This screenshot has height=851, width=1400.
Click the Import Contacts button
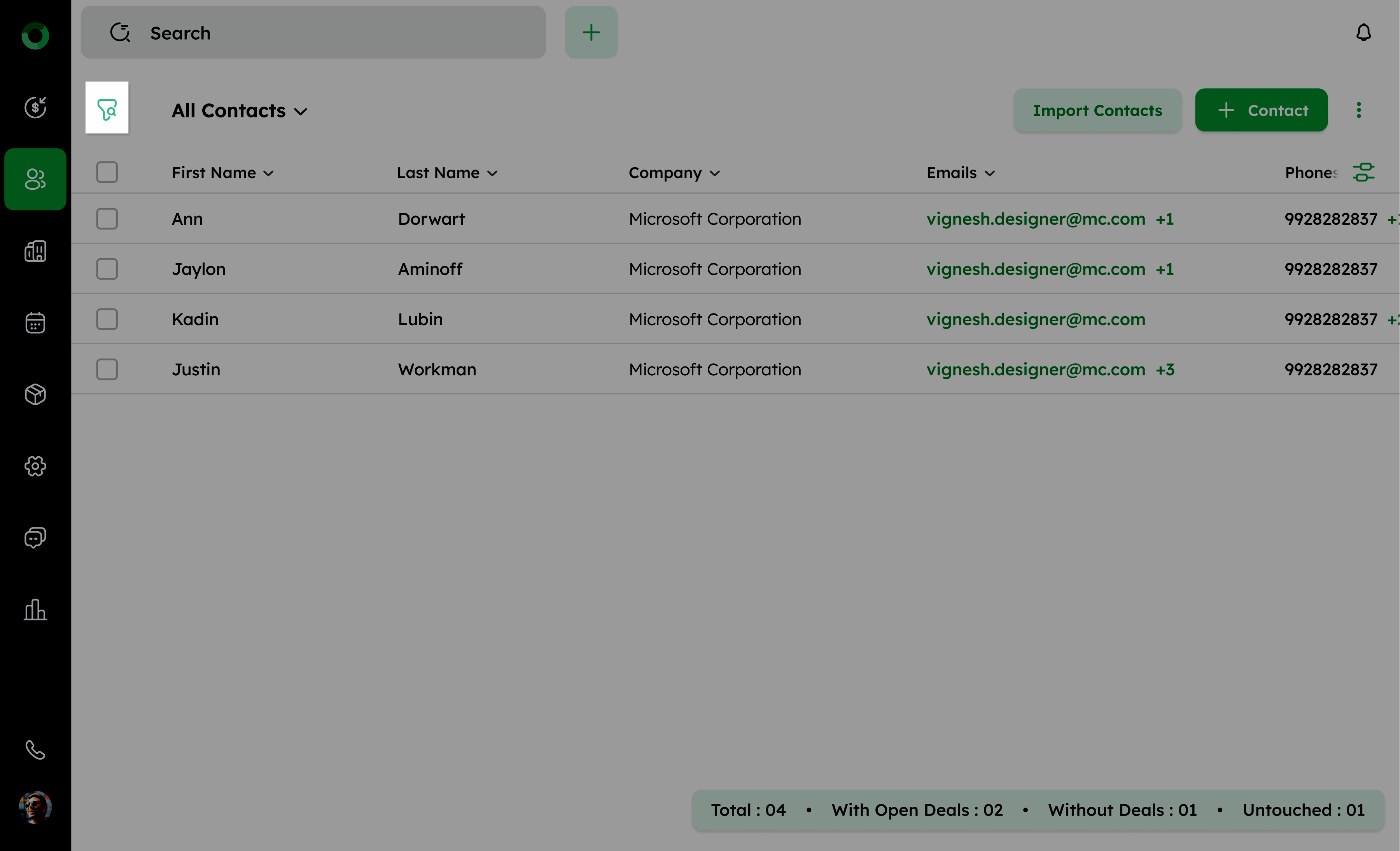[1097, 110]
